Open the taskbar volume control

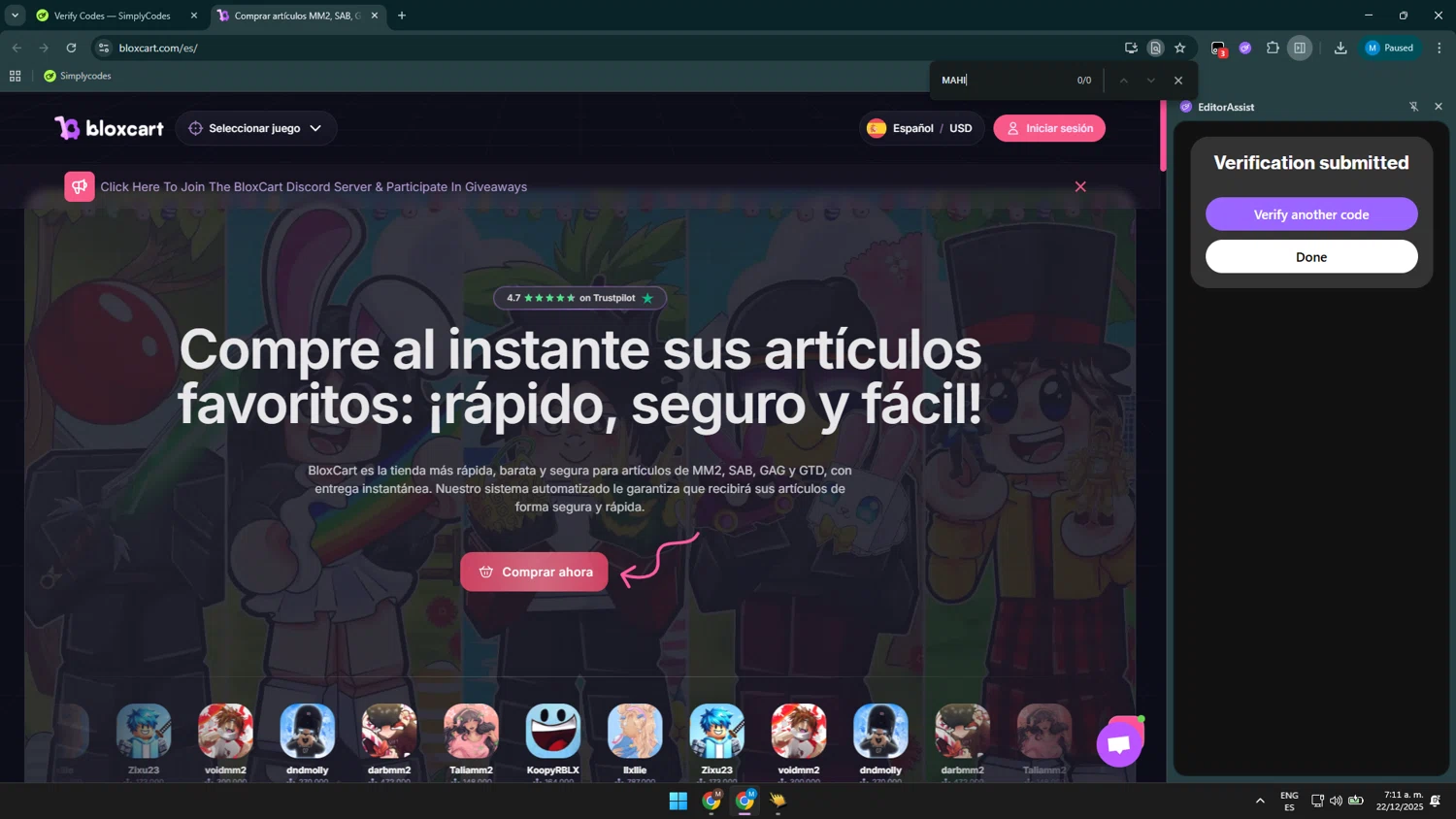pyautogui.click(x=1336, y=801)
